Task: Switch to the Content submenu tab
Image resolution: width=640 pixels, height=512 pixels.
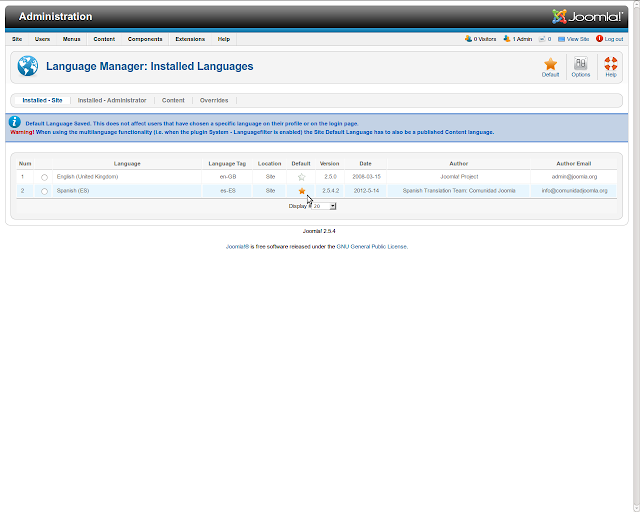Action: click(x=173, y=100)
